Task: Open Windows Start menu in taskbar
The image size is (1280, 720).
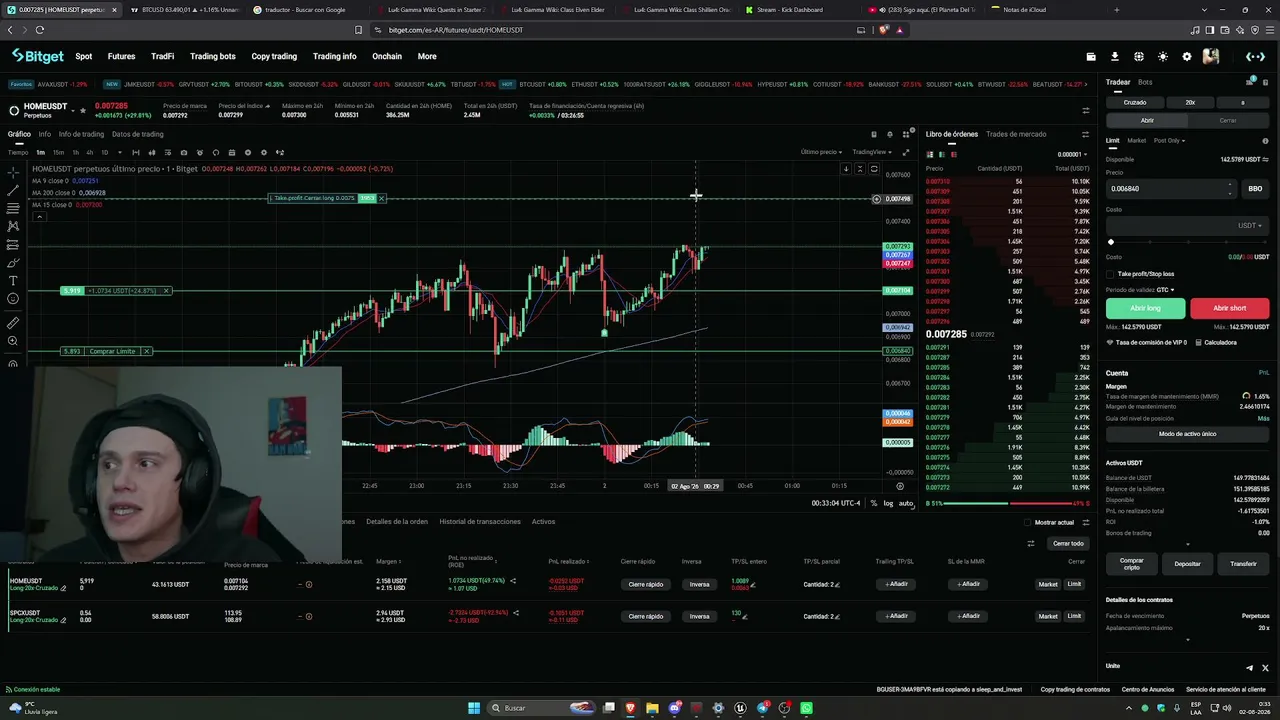Action: tap(474, 708)
